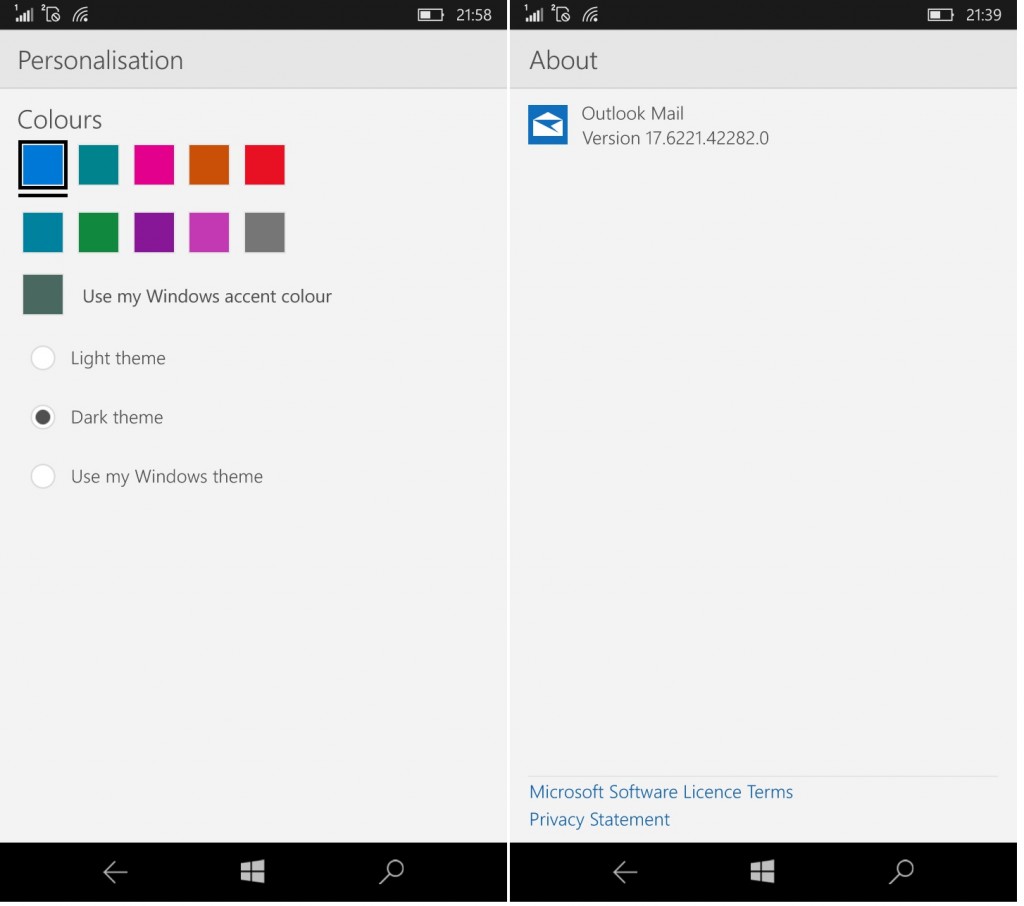Click the Outlook Mail app icon
Screen dimensions: 1024x906
pyautogui.click(x=548, y=125)
